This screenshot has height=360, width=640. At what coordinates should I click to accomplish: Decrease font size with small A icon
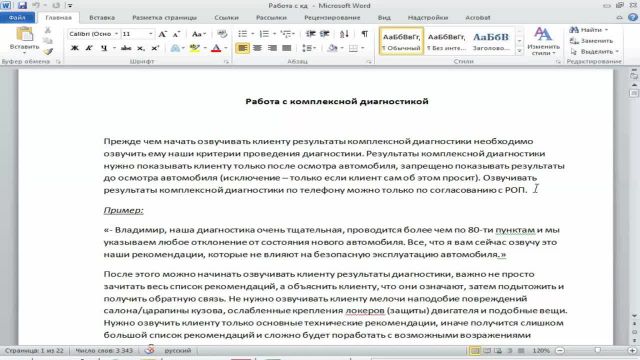coord(176,34)
